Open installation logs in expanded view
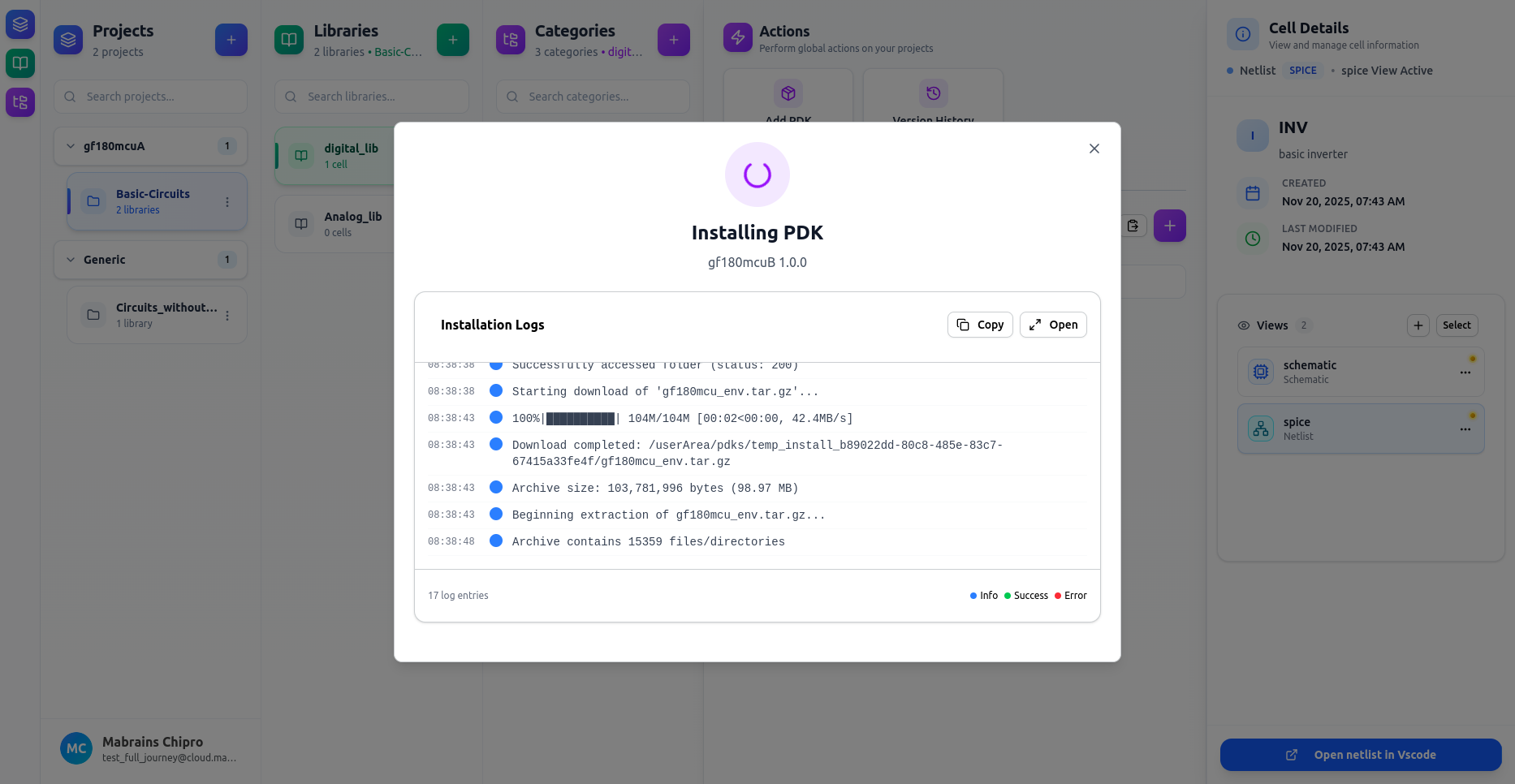Screen dimensions: 1515x784 1053,325
